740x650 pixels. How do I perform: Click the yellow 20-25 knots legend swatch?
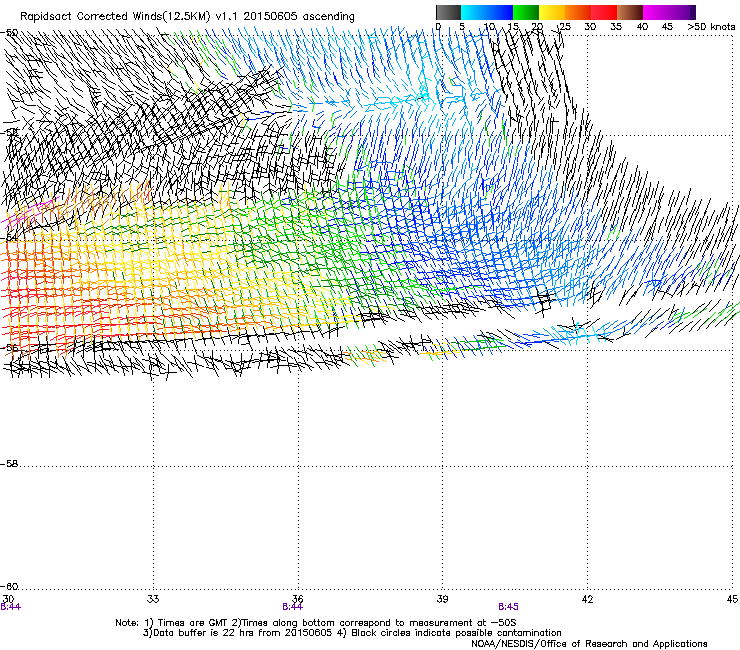552,12
